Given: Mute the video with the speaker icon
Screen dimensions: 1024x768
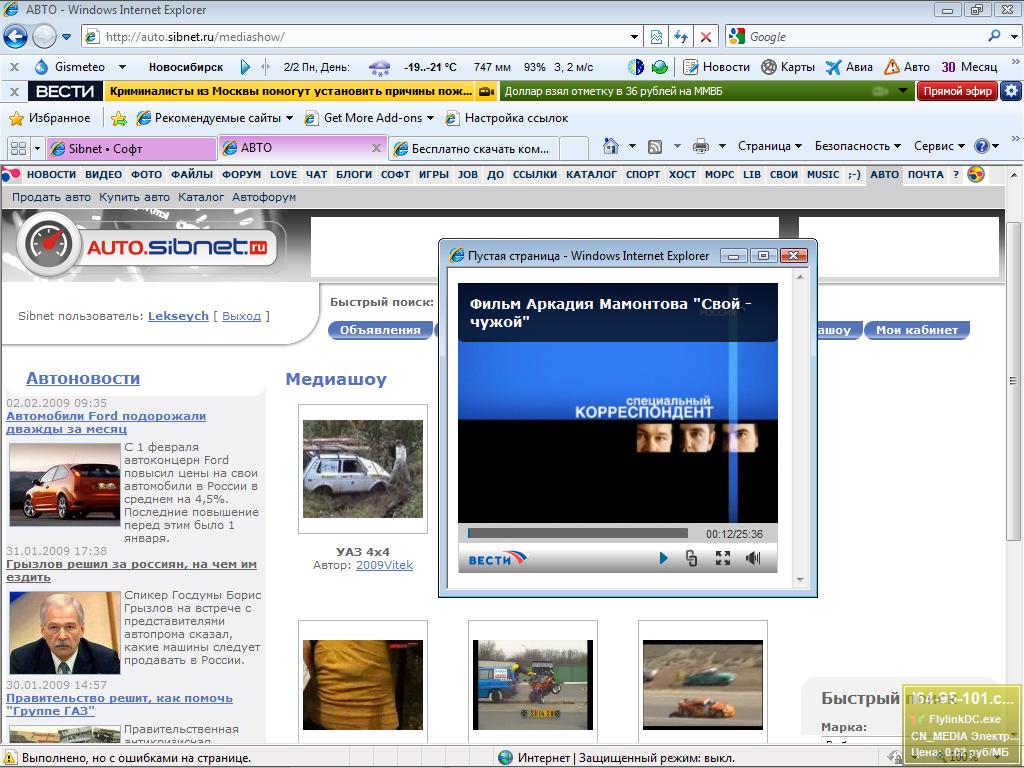Looking at the screenshot, I should click(753, 558).
